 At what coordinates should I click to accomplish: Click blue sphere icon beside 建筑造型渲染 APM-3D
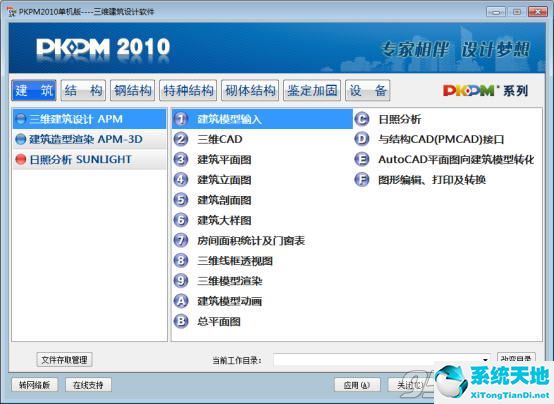(21, 139)
